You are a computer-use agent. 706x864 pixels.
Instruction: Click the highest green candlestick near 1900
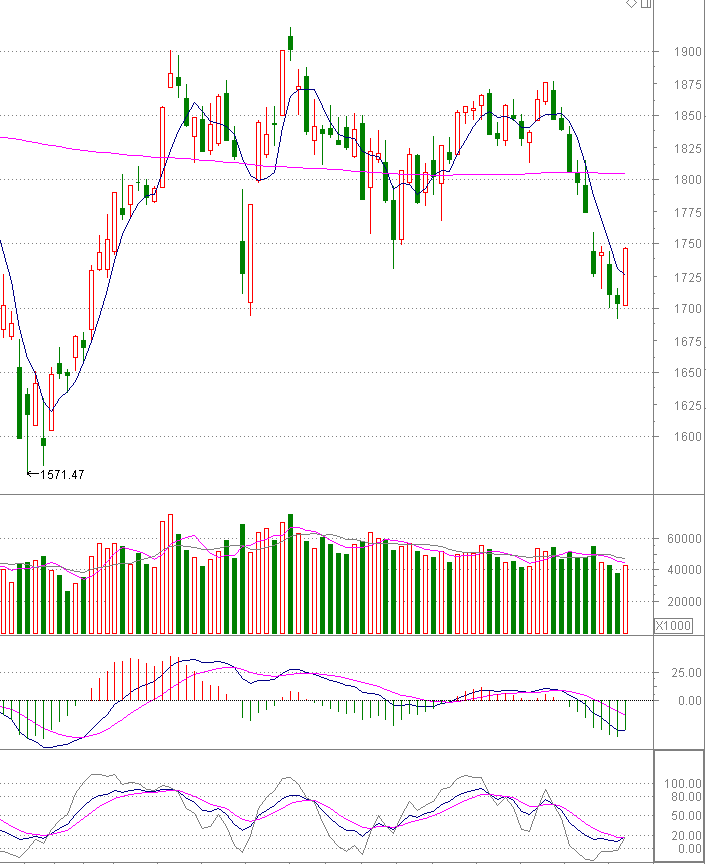290,42
